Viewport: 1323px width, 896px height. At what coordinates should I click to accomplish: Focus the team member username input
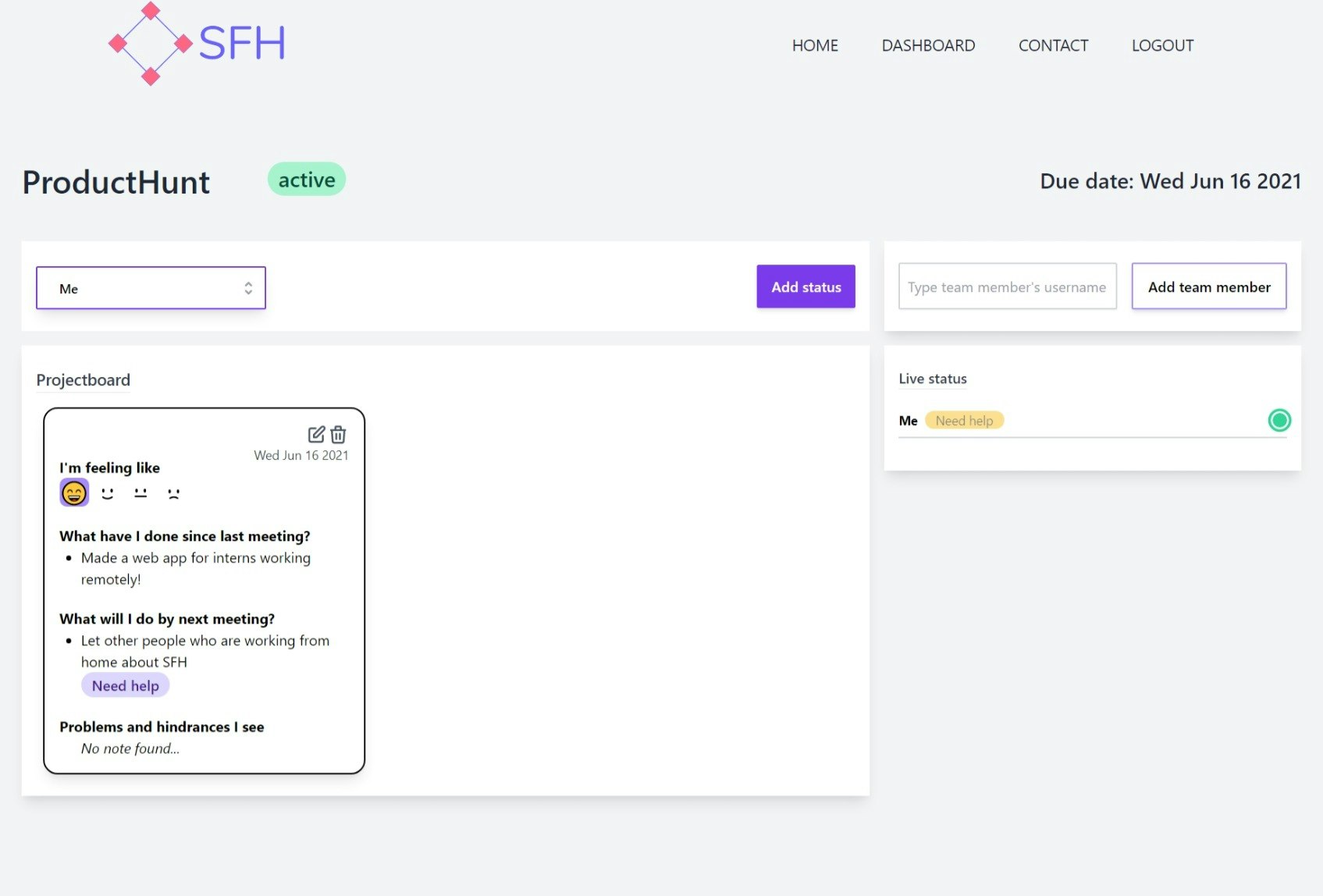1008,286
